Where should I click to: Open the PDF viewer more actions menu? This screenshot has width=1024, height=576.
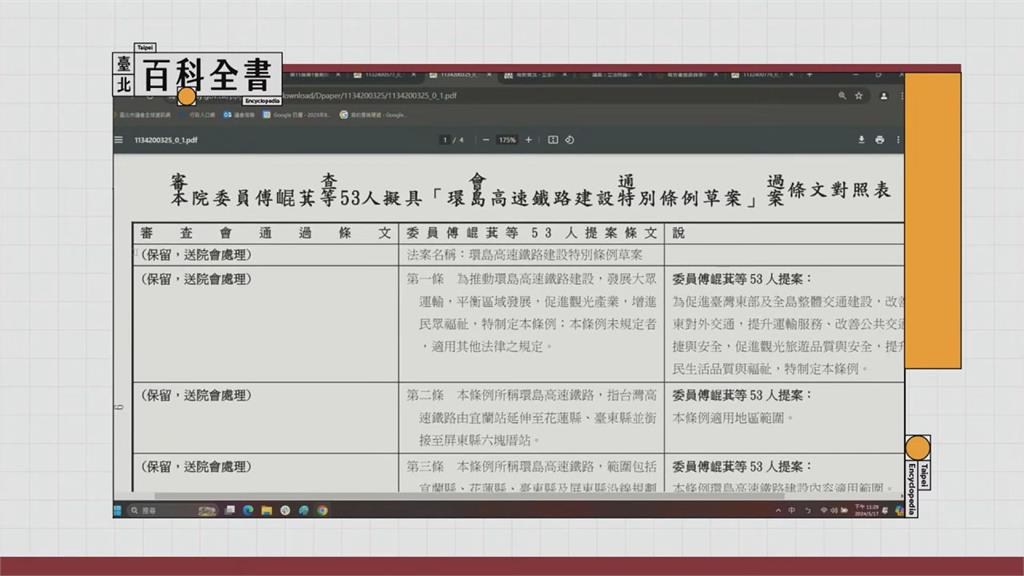pos(899,140)
